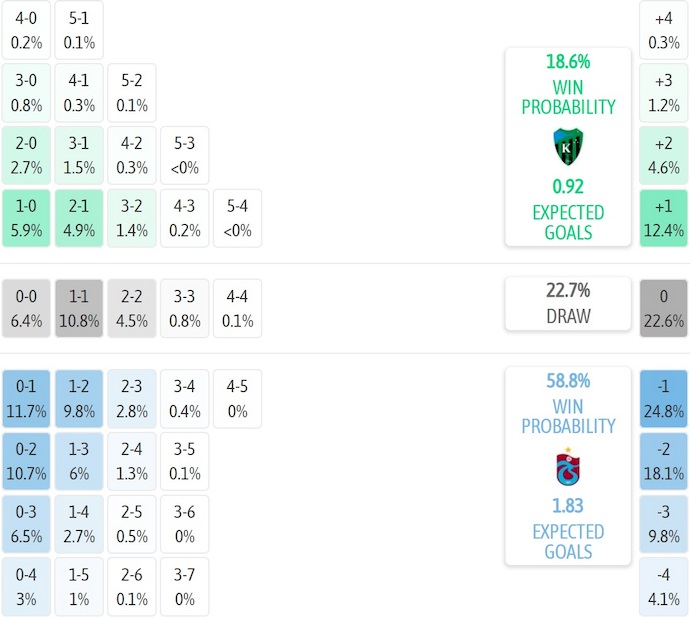Select the 0-3 scoreline cell at 6.5%
The height and width of the screenshot is (618, 690).
point(26,524)
